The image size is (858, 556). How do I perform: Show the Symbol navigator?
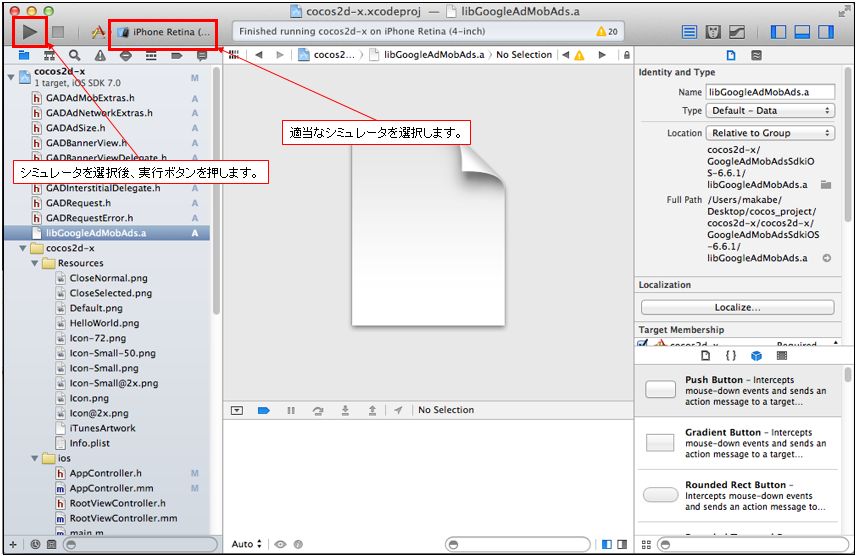coord(49,55)
